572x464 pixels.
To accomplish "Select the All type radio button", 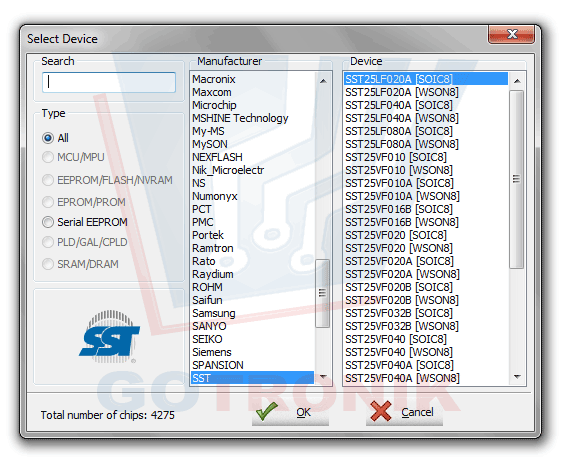I will point(48,138).
